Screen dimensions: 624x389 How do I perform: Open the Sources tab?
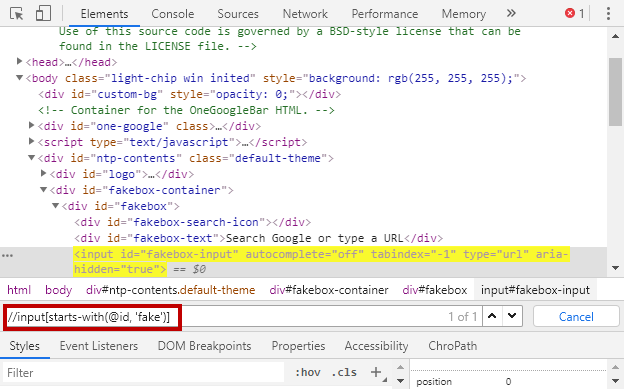tap(238, 14)
